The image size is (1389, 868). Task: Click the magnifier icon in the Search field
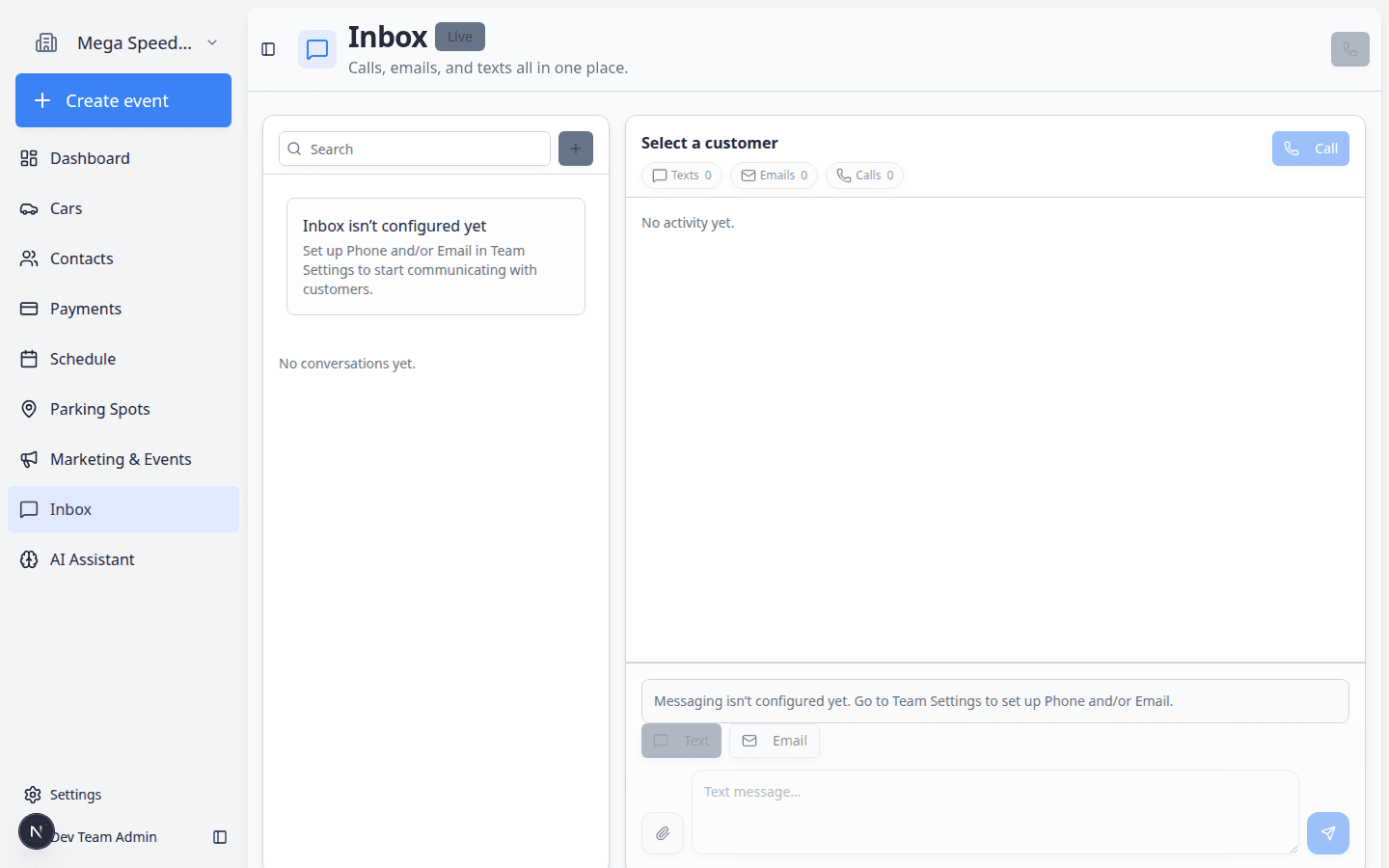(x=294, y=149)
